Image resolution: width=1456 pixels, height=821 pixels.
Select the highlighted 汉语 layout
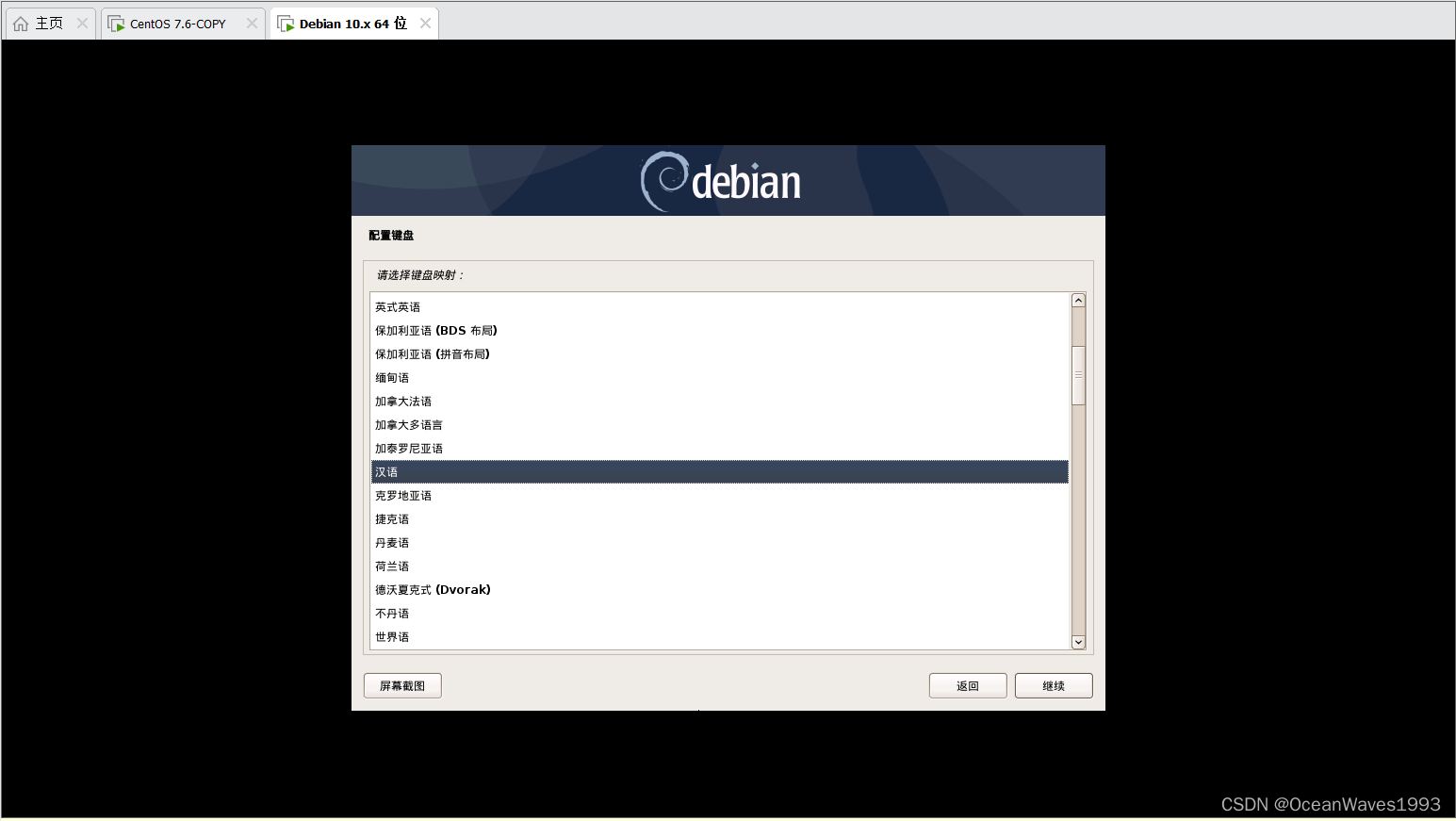[720, 472]
